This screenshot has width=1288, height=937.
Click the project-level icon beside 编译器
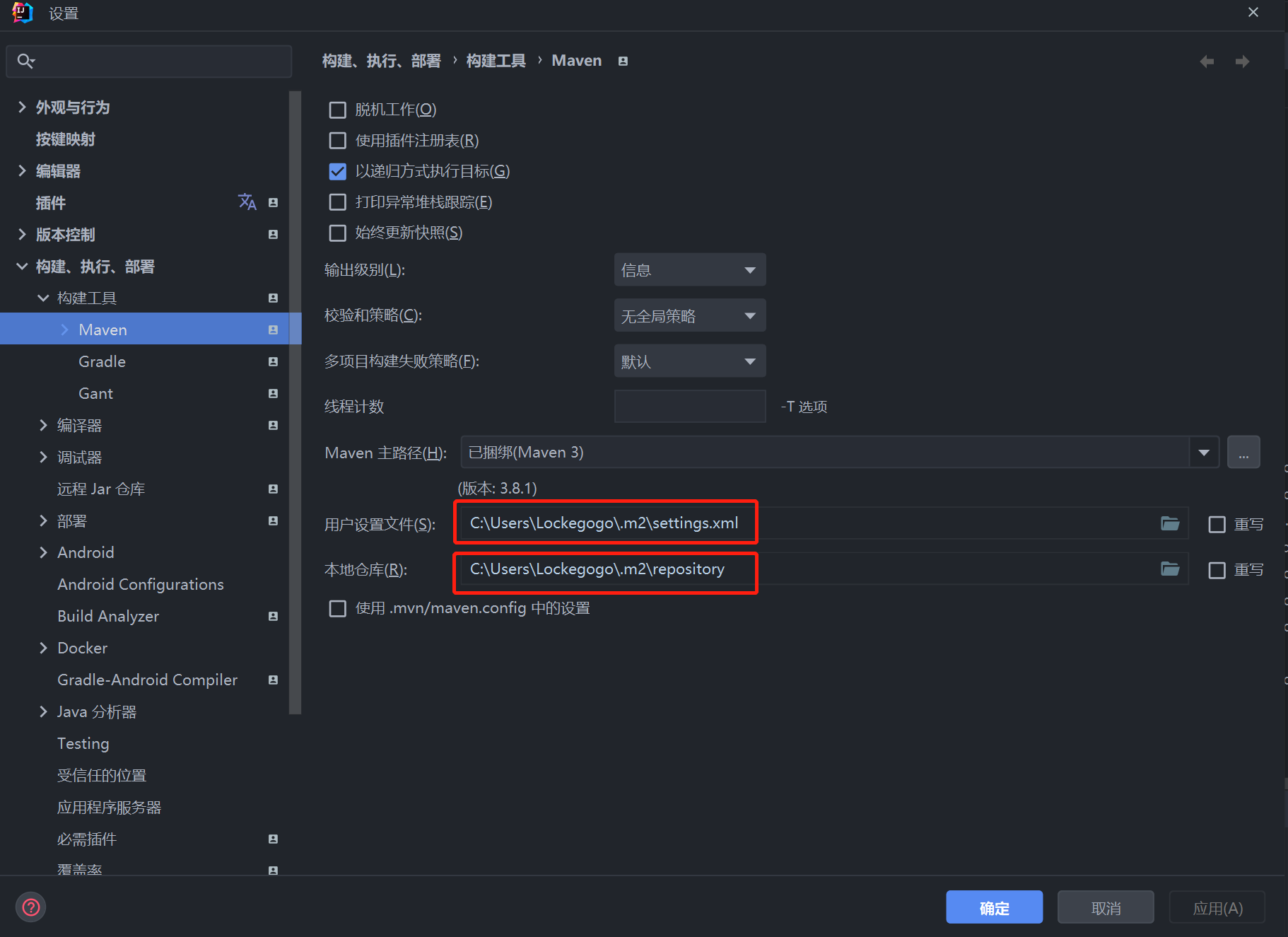(273, 425)
